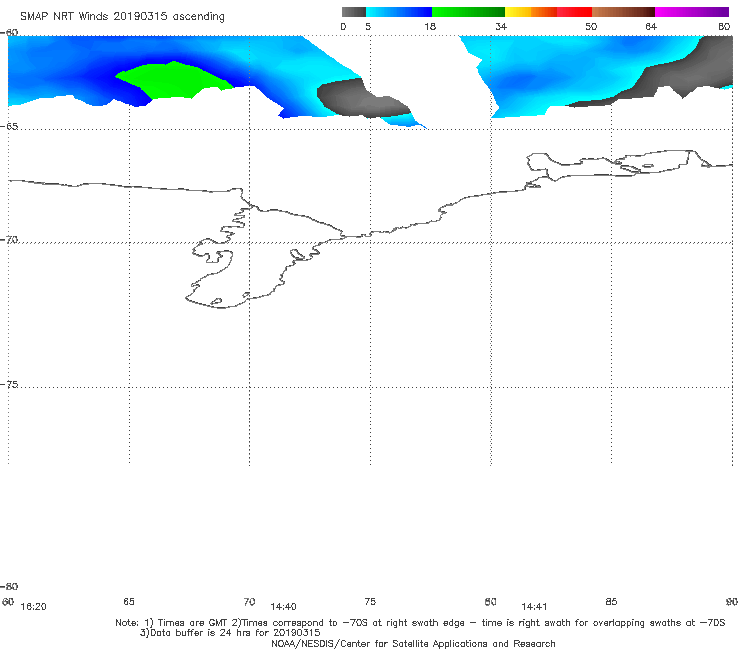The height and width of the screenshot is (650, 740).
Task: Click the green high-wind patch on the map
Action: coord(174,79)
